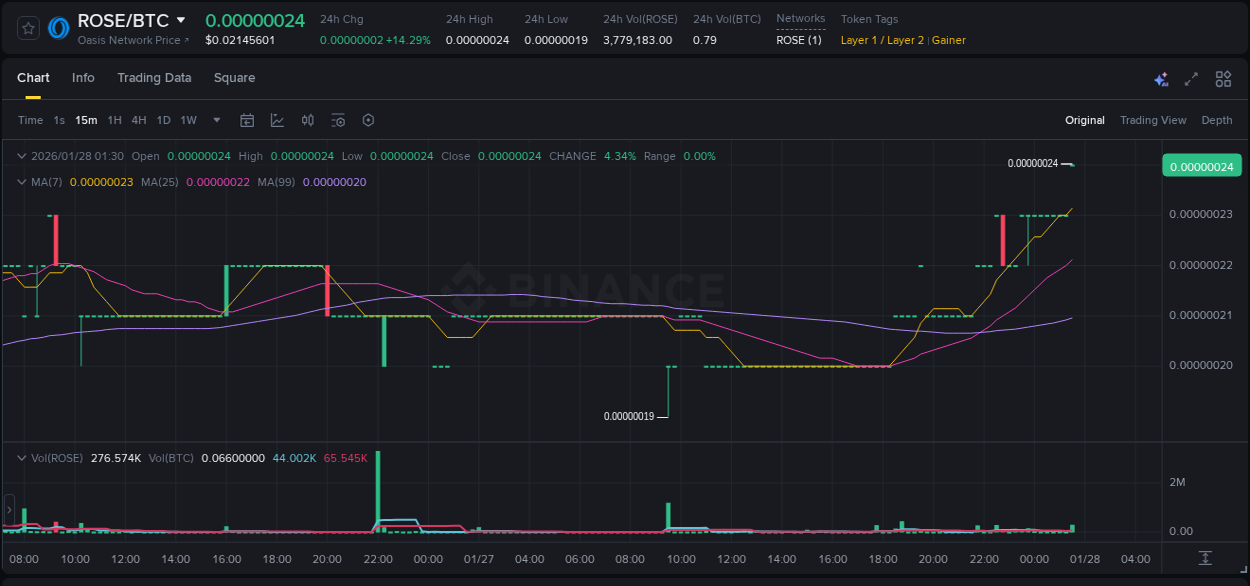Open the Square tab
This screenshot has height=586, width=1250.
click(x=234, y=77)
